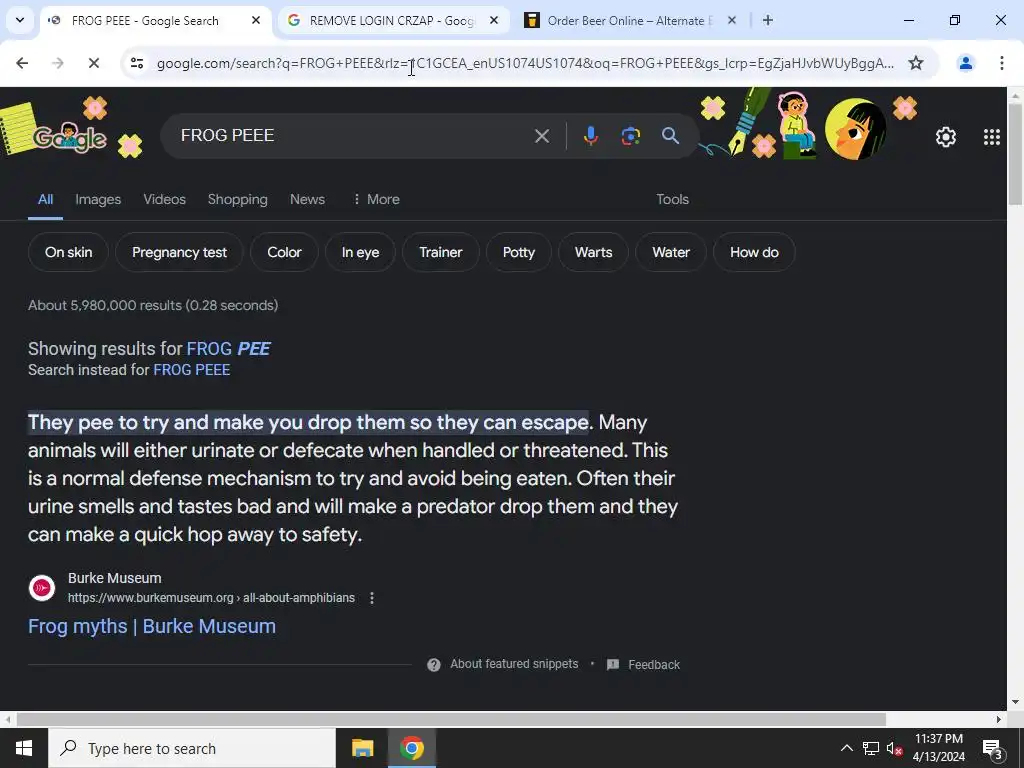The height and width of the screenshot is (768, 1024).
Task: Apply the Water filter chip
Action: [671, 252]
